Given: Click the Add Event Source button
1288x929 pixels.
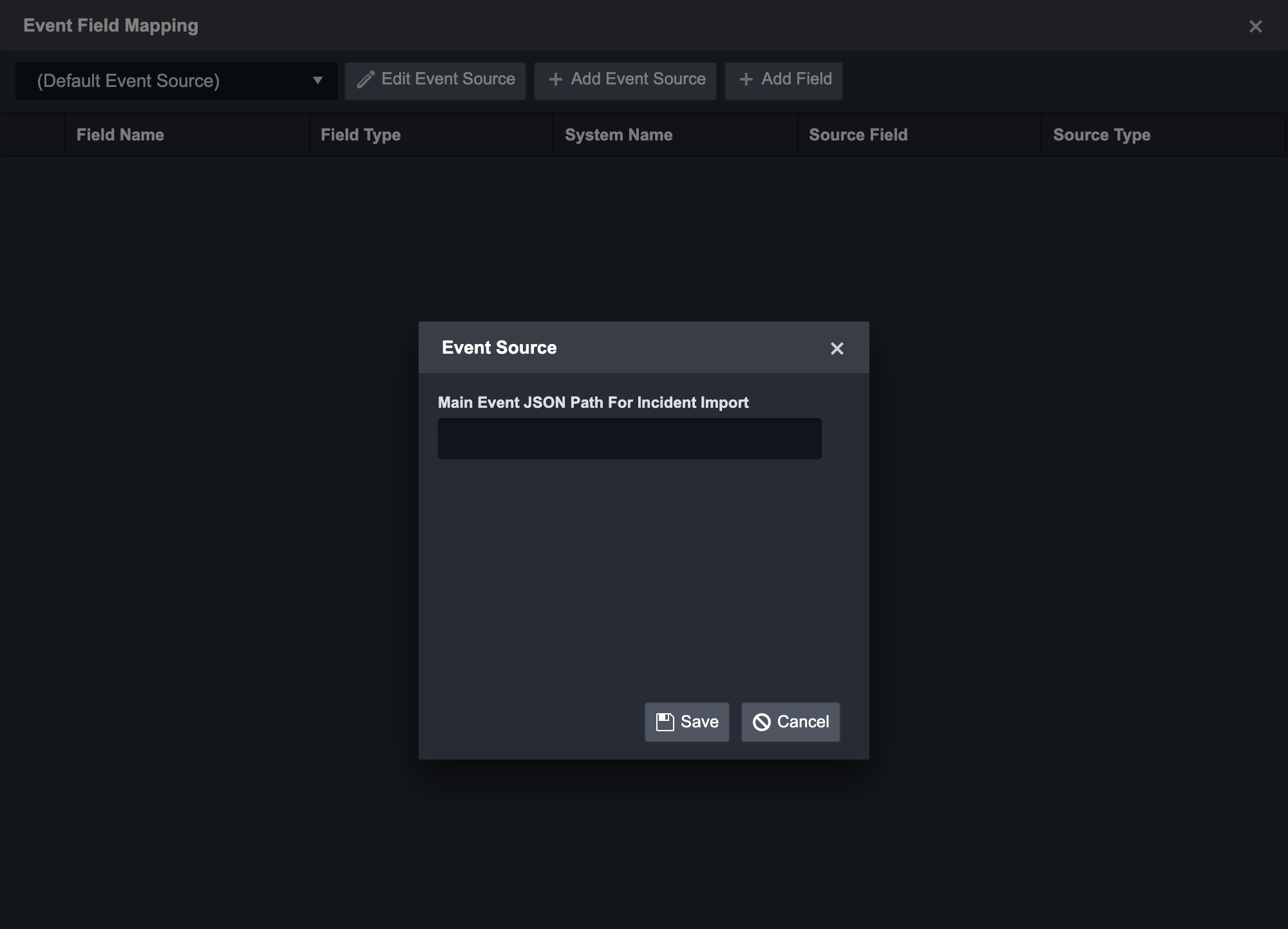Looking at the screenshot, I should pyautogui.click(x=625, y=81).
